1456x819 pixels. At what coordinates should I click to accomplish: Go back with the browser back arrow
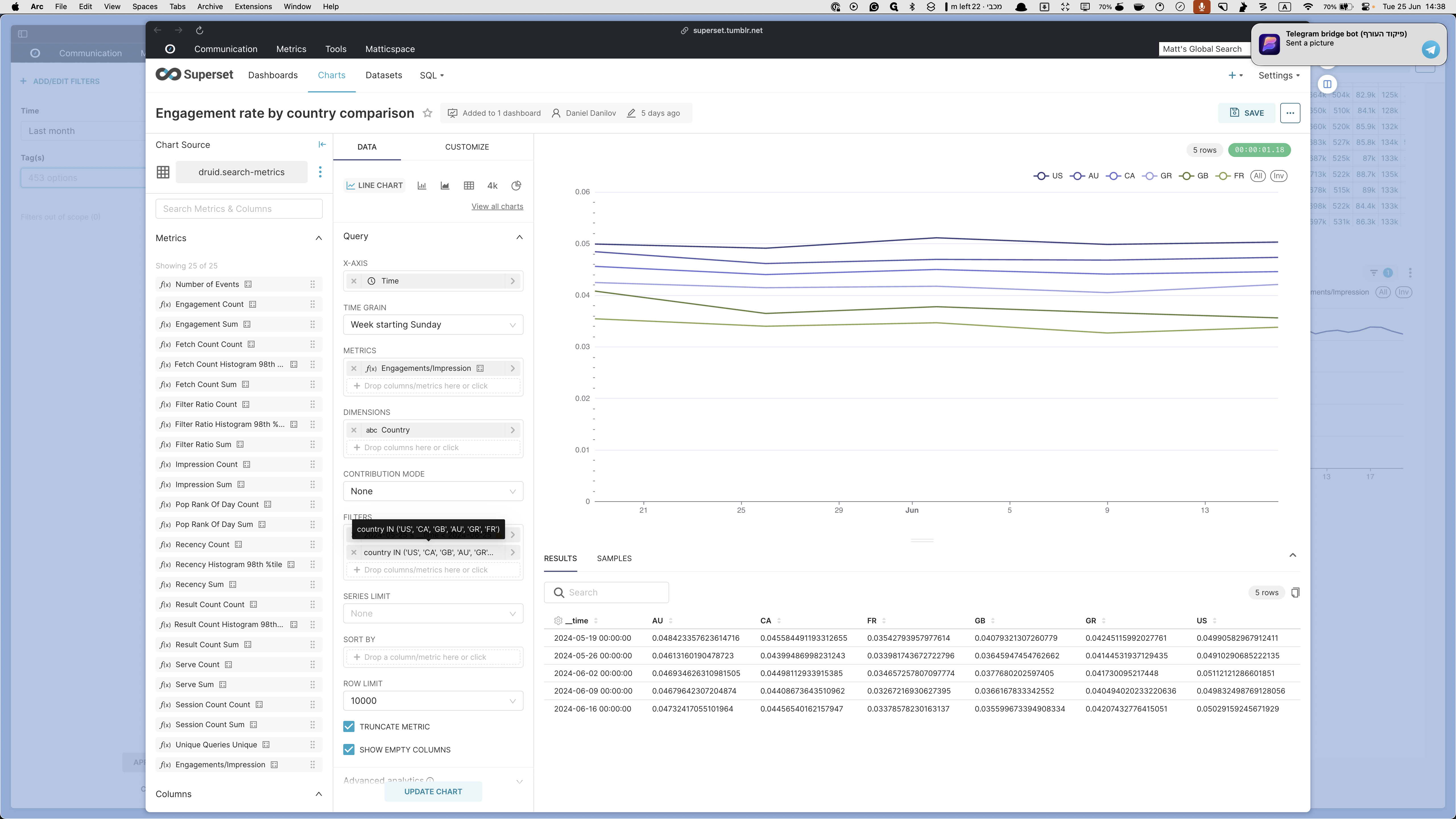(158, 30)
